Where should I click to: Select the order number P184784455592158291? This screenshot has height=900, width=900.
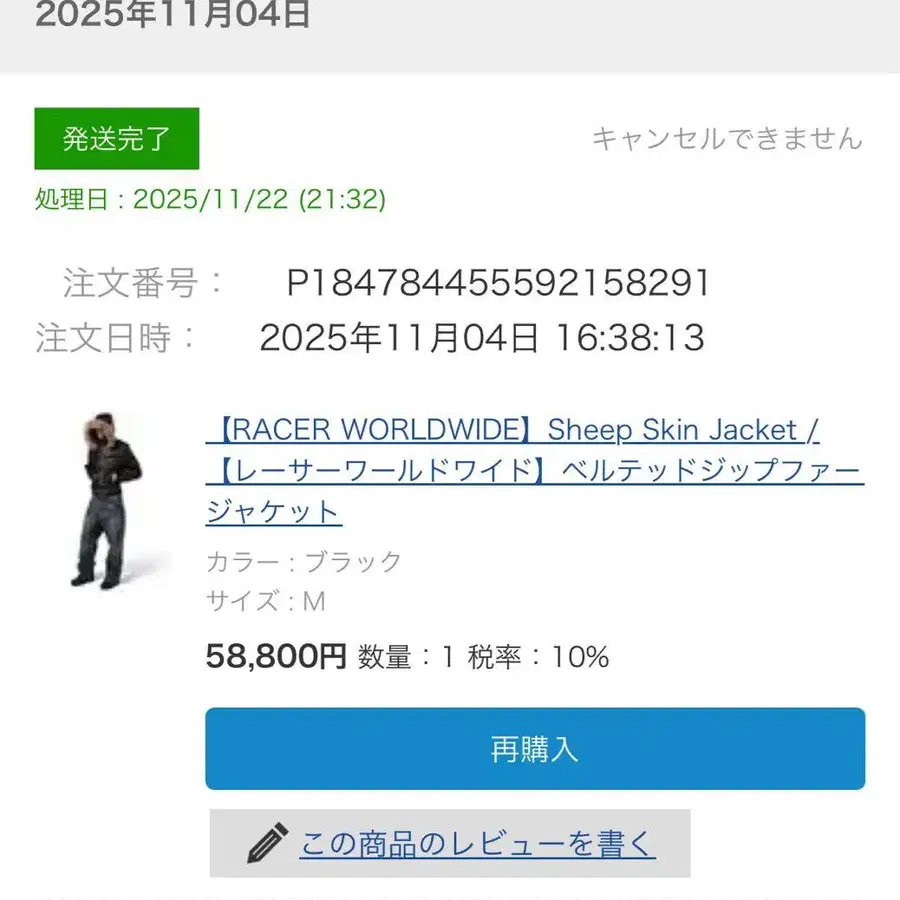coord(498,282)
